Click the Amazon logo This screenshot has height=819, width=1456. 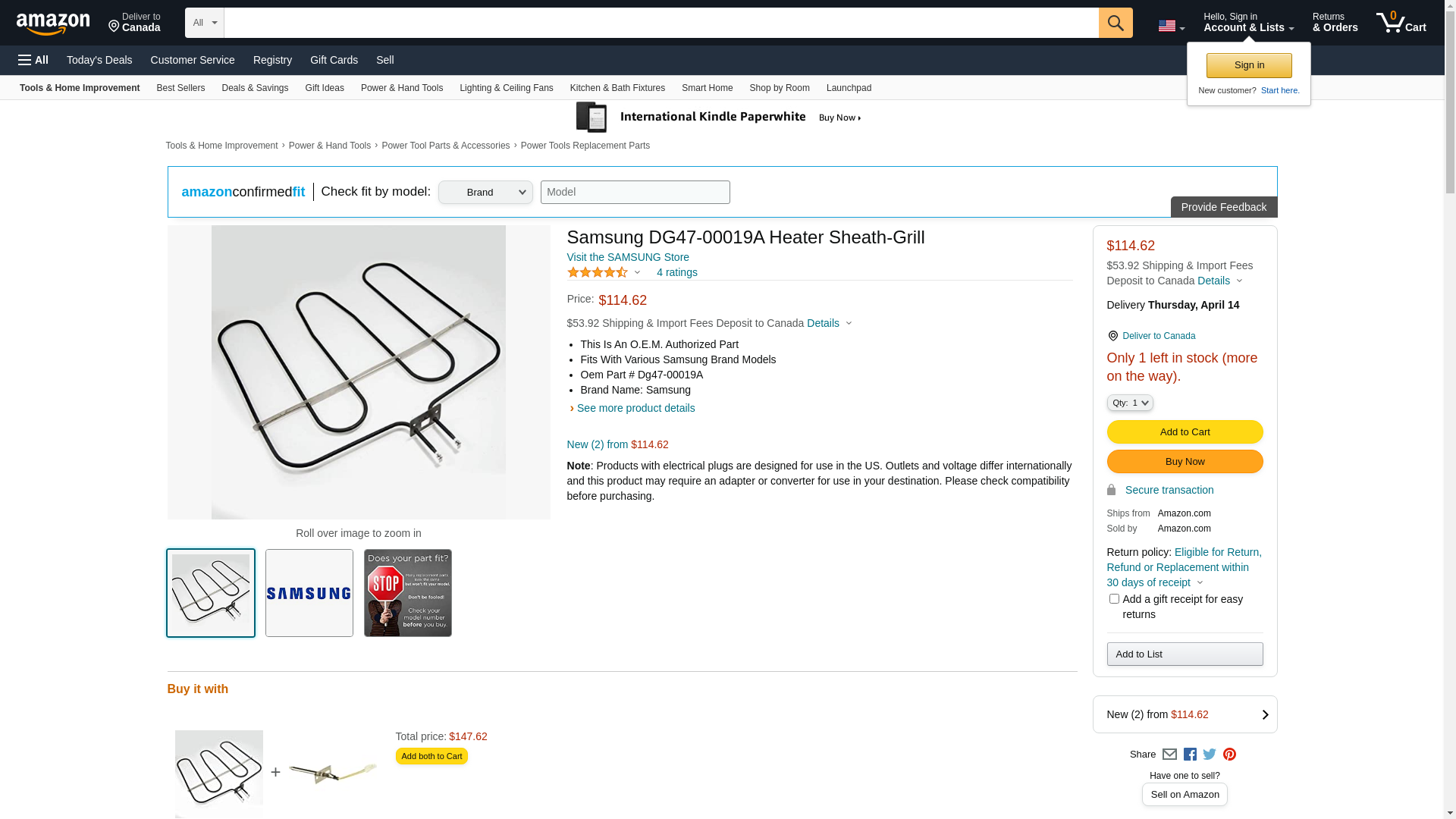(x=53, y=24)
